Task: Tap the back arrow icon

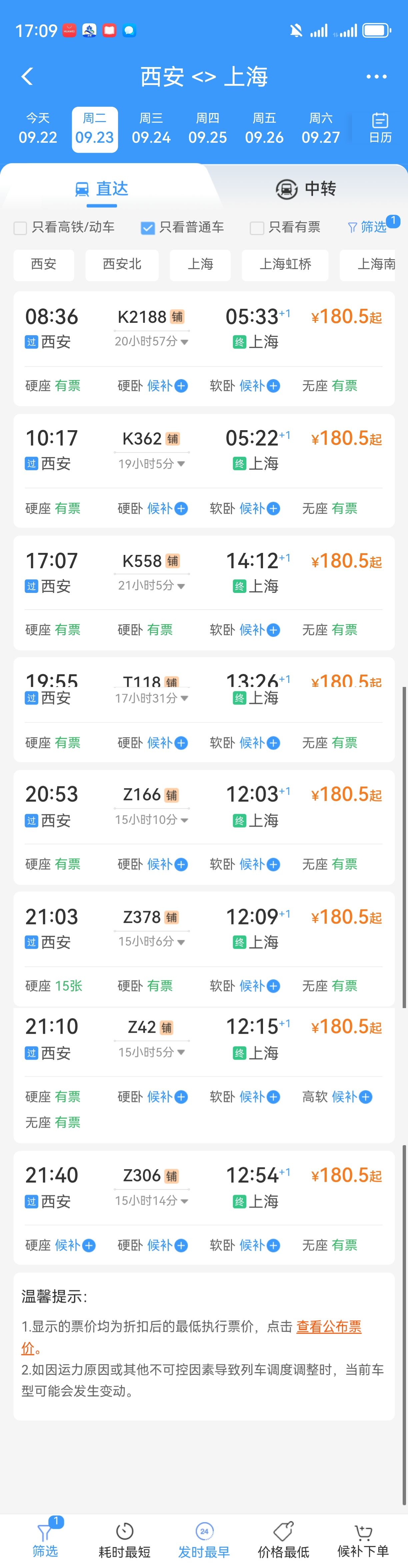Action: tap(27, 76)
